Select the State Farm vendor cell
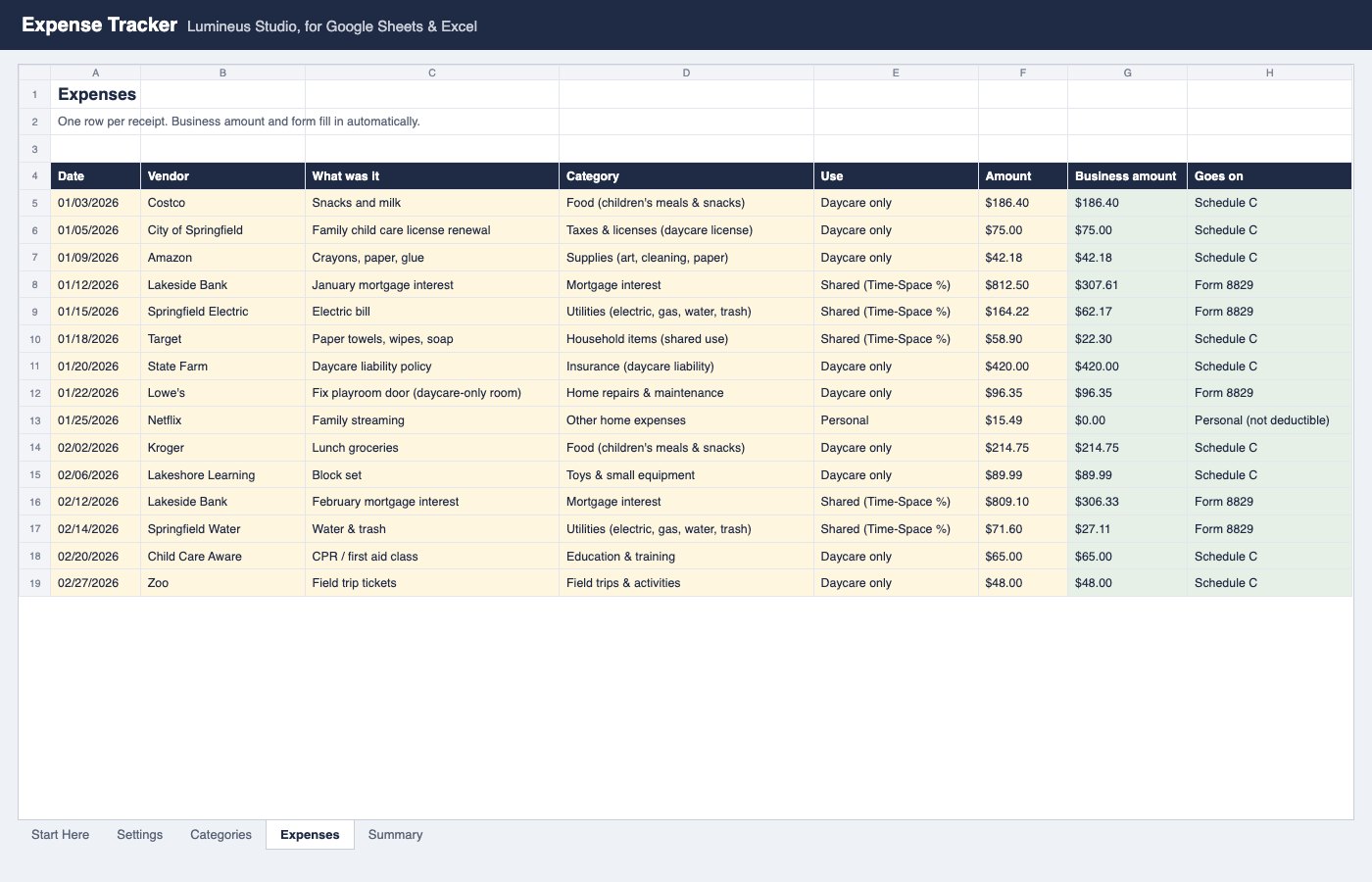The width and height of the screenshot is (1372, 882). pos(222,367)
